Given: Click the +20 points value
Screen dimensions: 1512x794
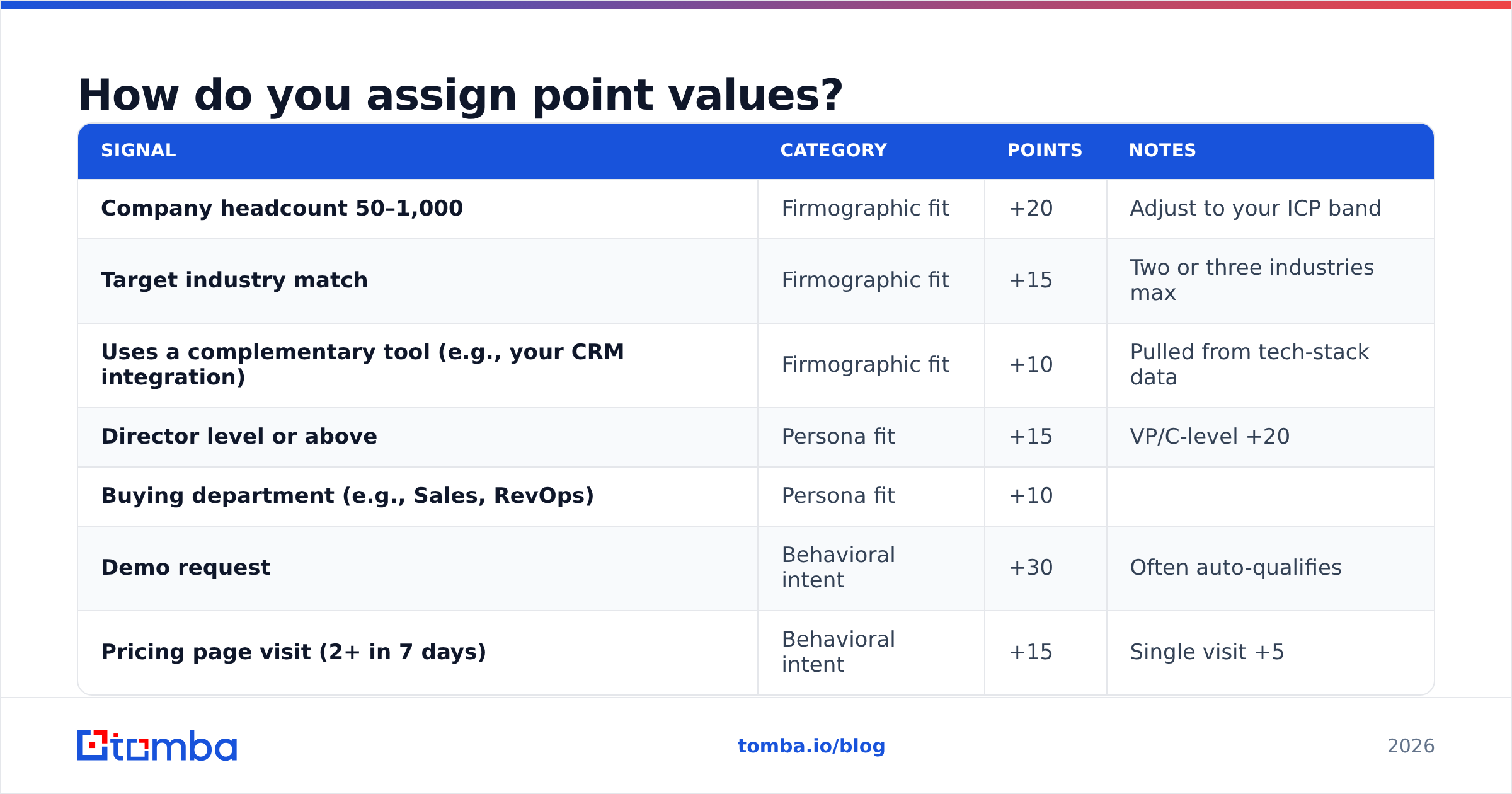Looking at the screenshot, I should pos(1031,209).
